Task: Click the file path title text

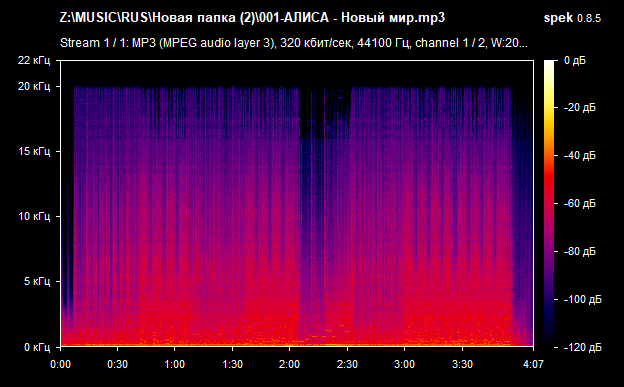Action: pyautogui.click(x=252, y=18)
